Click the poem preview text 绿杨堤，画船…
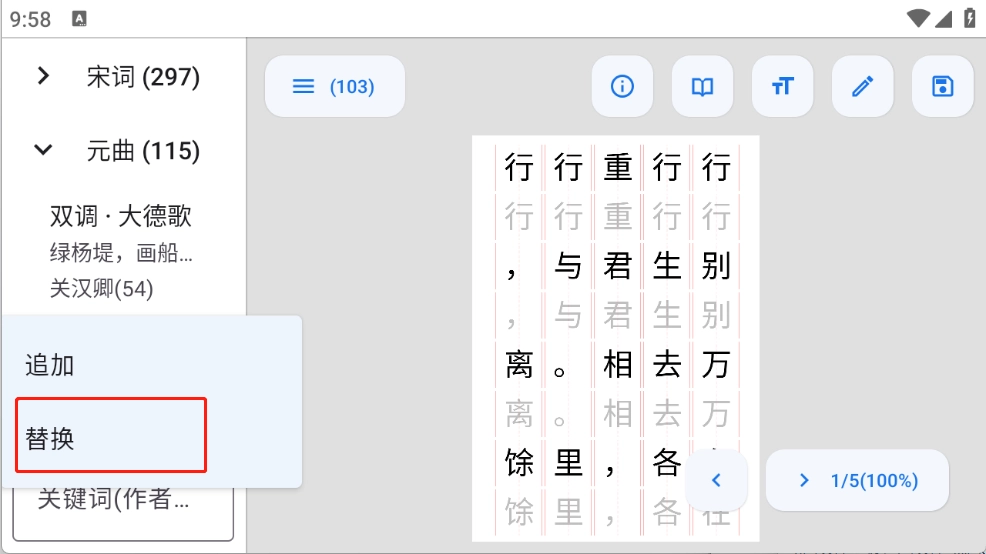The height and width of the screenshot is (554, 986). (x=121, y=253)
